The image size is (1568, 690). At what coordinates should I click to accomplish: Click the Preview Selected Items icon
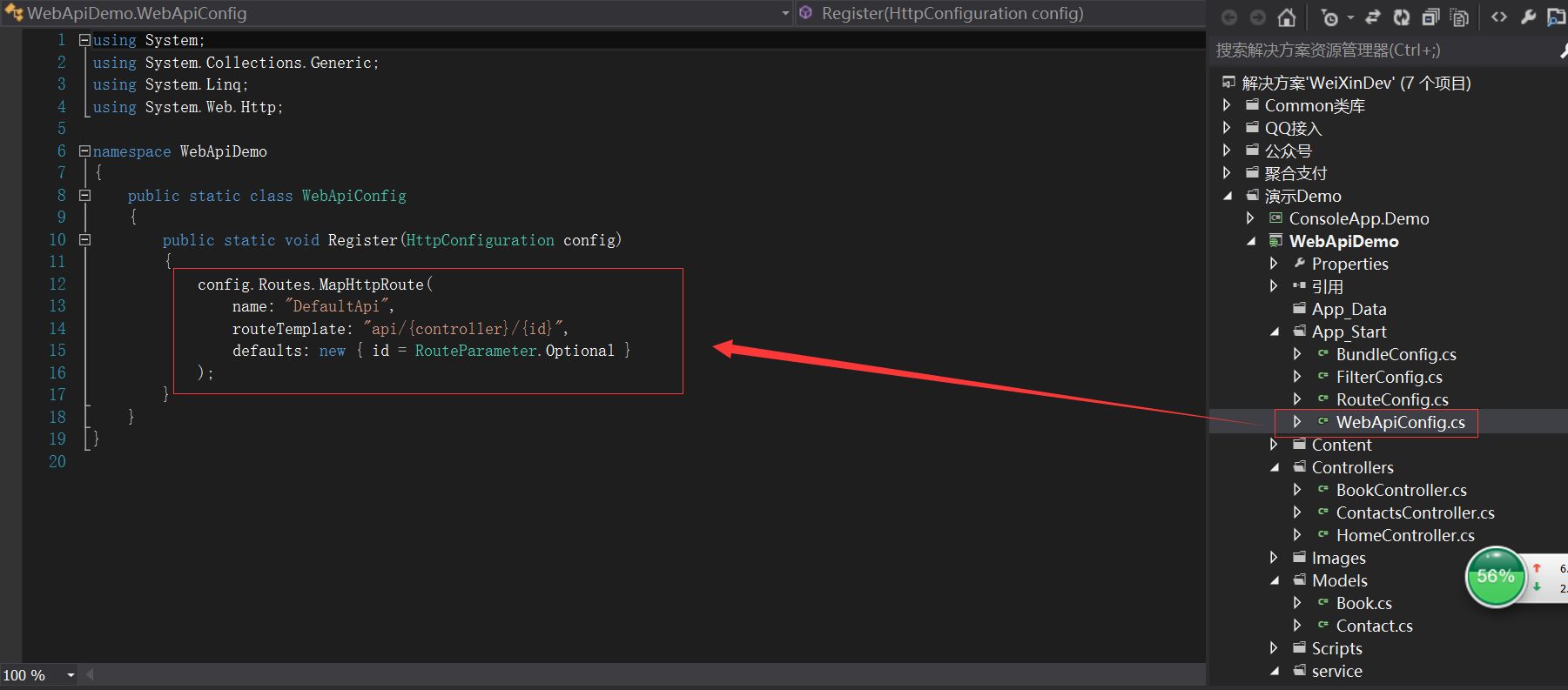1557,17
